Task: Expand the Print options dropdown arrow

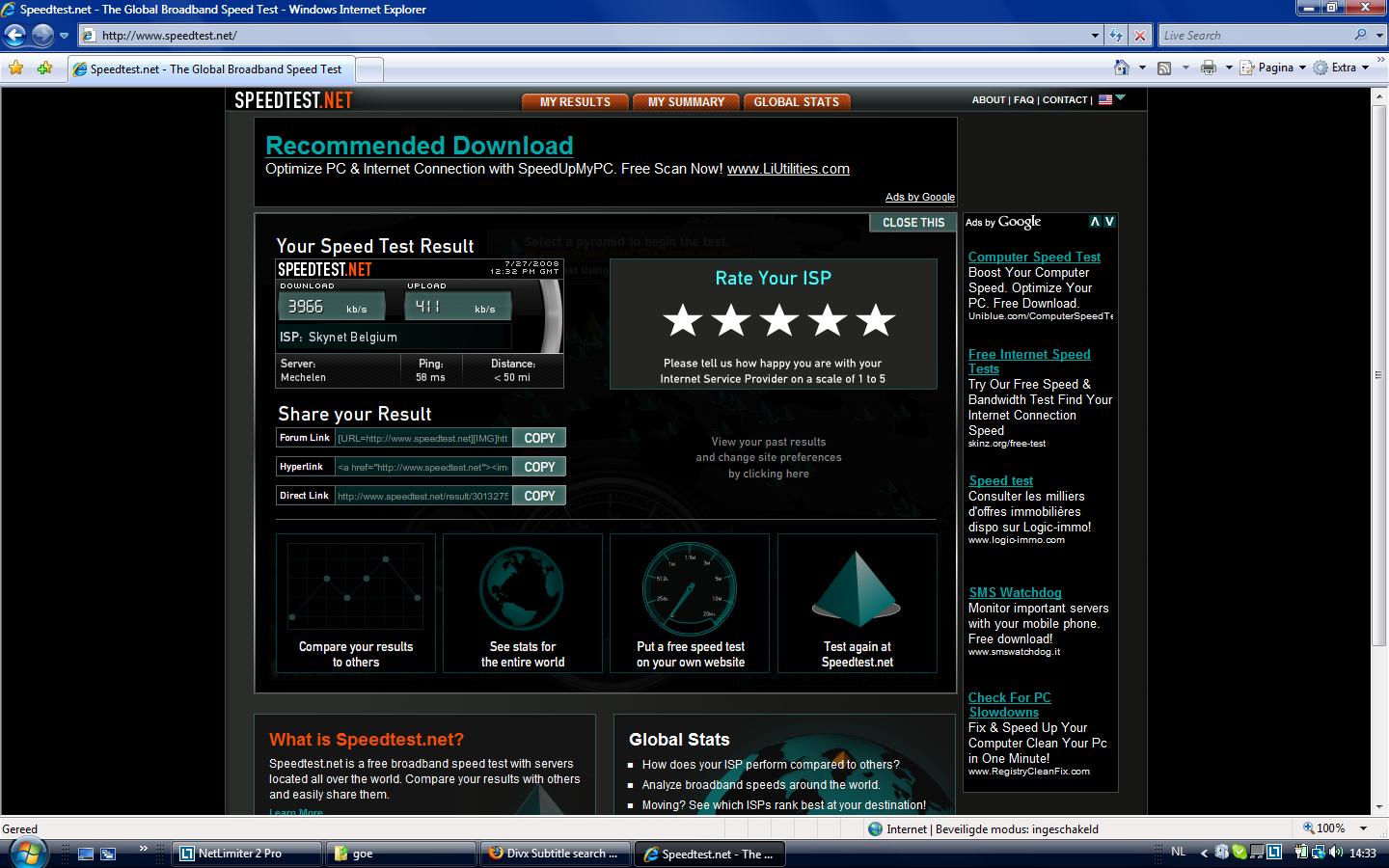Action: (1229, 68)
